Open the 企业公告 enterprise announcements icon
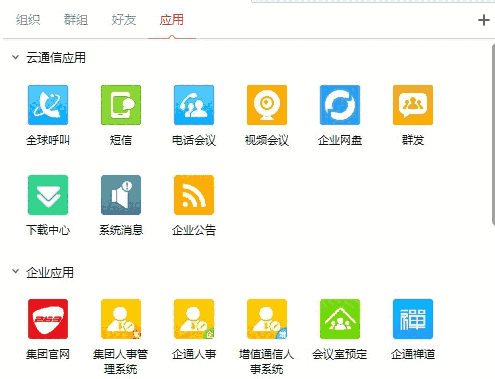 pyautogui.click(x=194, y=195)
